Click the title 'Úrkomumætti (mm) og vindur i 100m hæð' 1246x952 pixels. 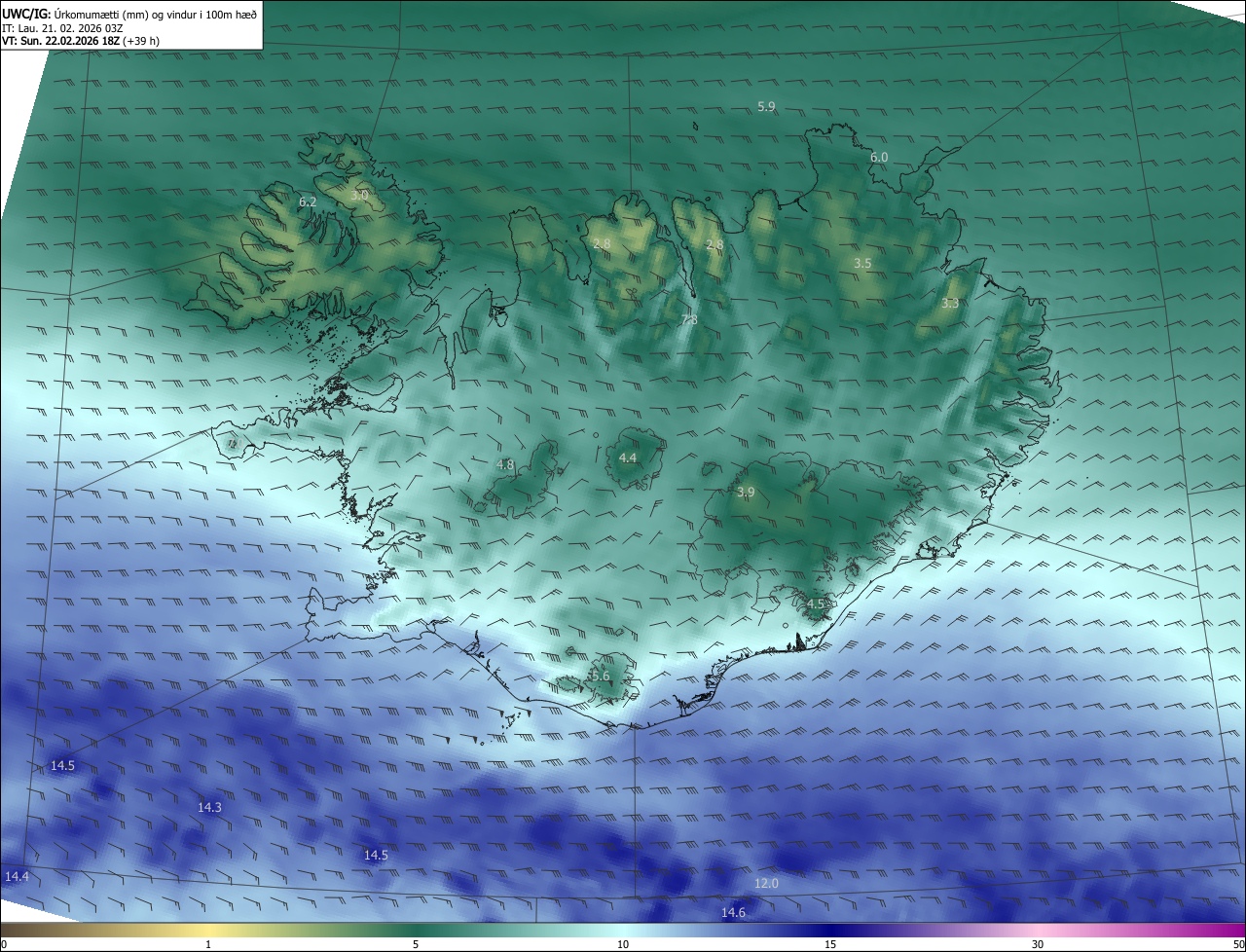[x=154, y=14]
